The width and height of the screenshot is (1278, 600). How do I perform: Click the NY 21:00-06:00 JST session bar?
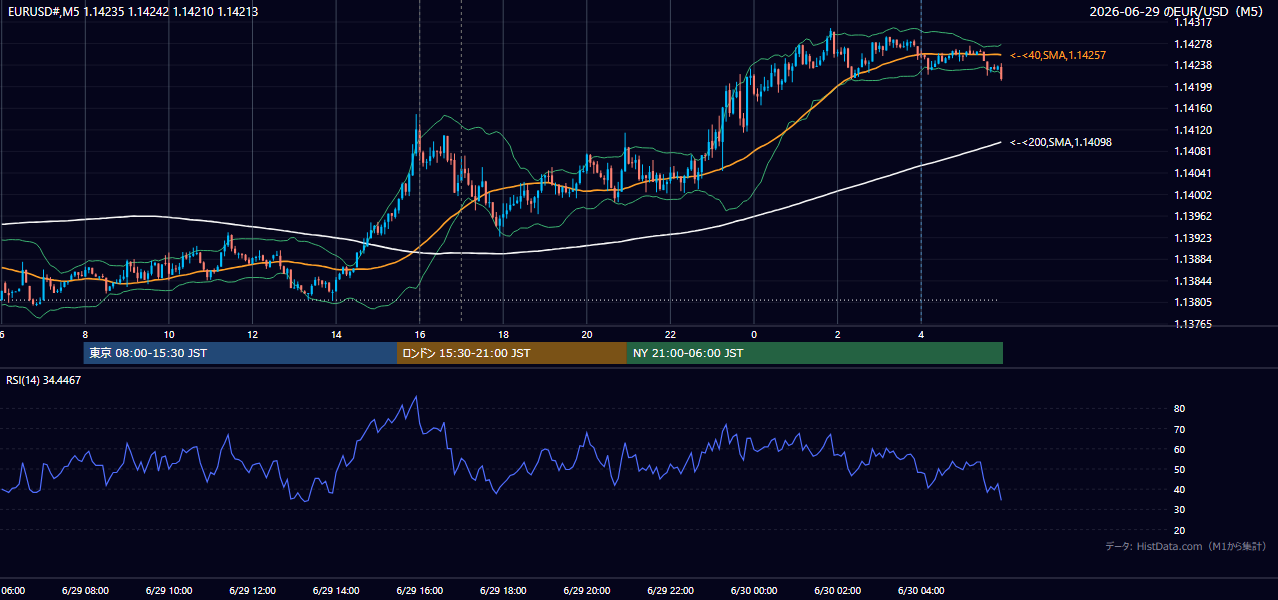815,353
